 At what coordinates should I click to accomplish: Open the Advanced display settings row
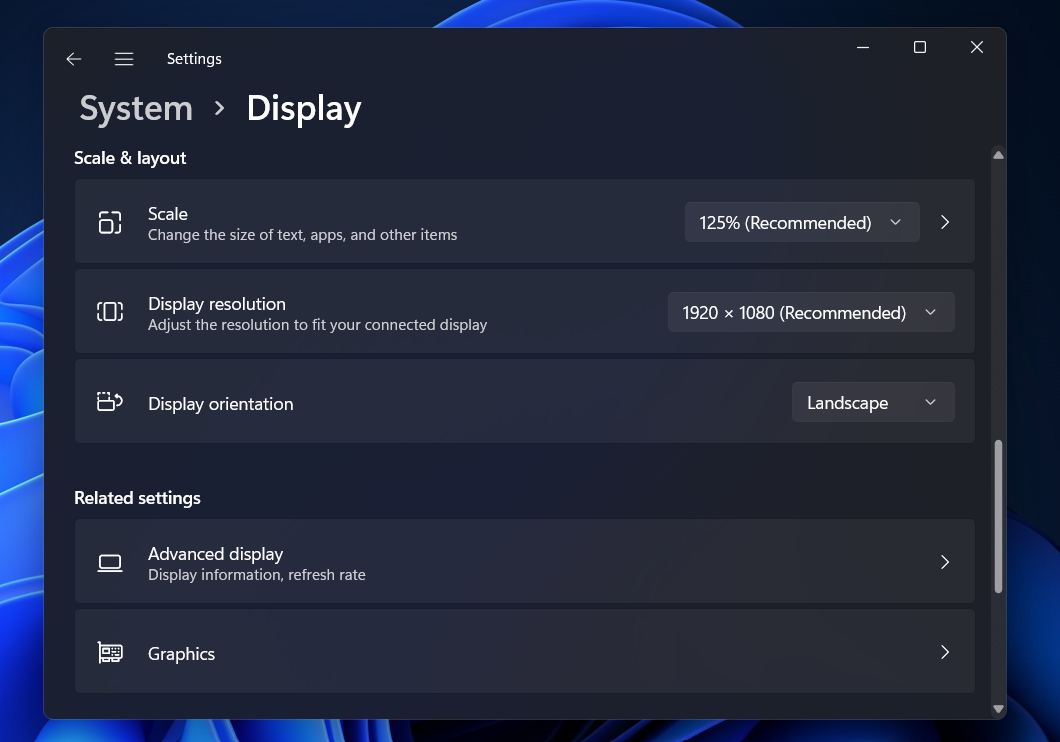(x=525, y=561)
